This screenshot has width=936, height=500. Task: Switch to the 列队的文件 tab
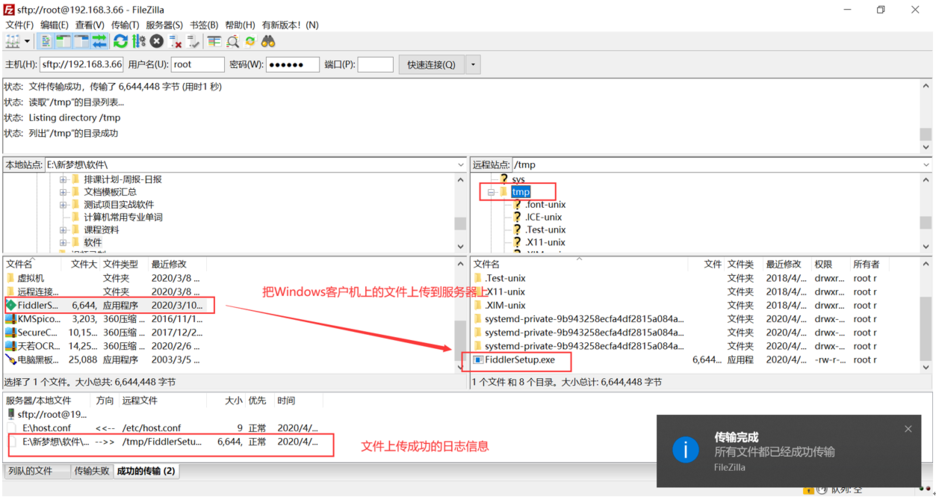click(x=36, y=471)
